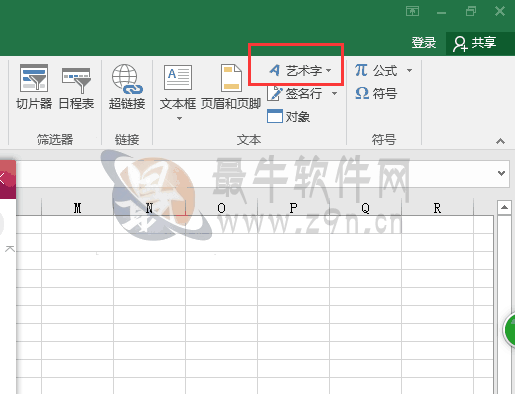The height and width of the screenshot is (394, 515).
Task: Open Header and Footer (页眉和页脚)
Action: pyautogui.click(x=231, y=87)
